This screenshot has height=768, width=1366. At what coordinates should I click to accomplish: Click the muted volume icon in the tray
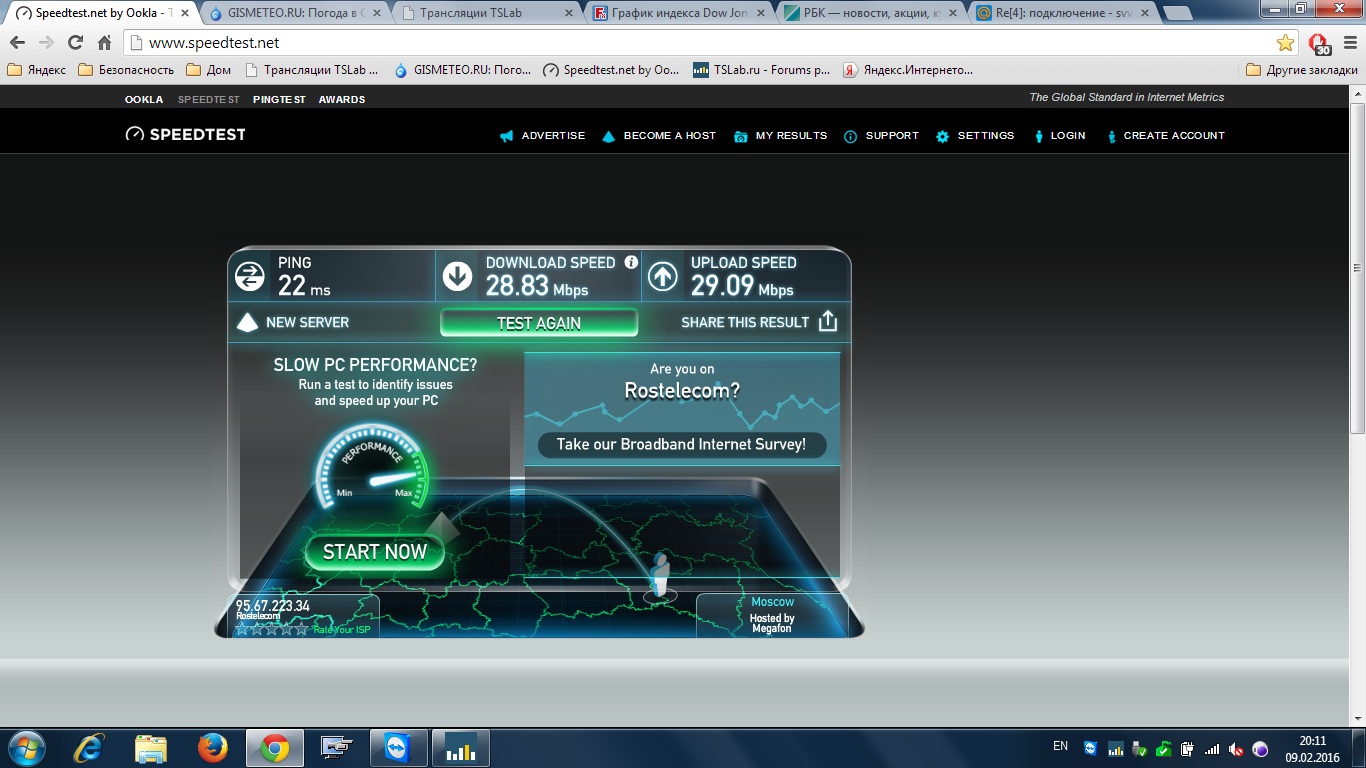tap(1236, 749)
